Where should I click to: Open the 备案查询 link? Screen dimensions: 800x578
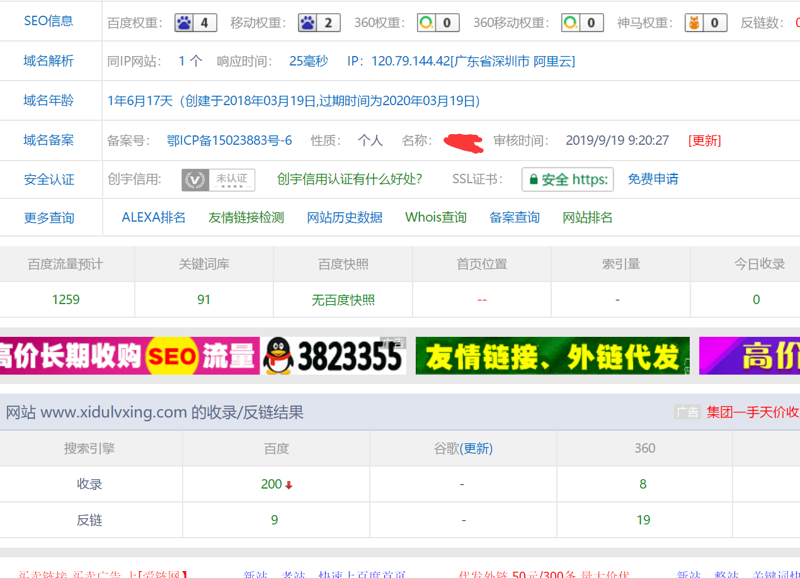[514, 217]
